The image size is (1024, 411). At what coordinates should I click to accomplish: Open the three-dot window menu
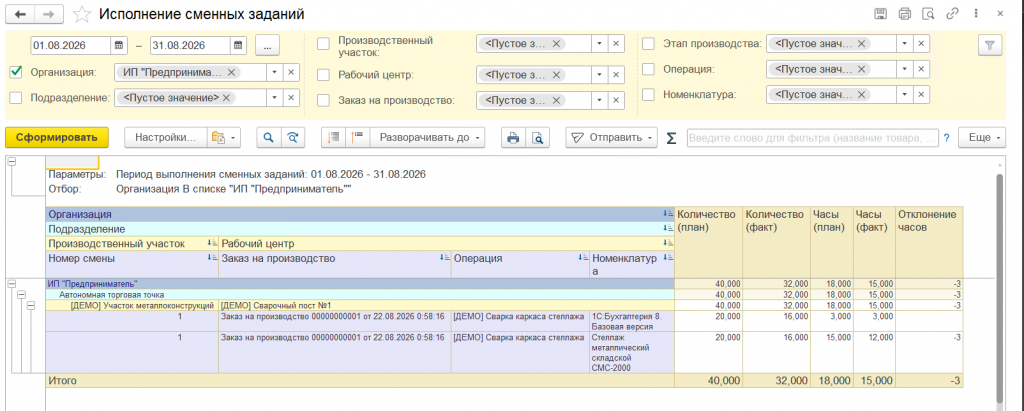click(x=976, y=14)
